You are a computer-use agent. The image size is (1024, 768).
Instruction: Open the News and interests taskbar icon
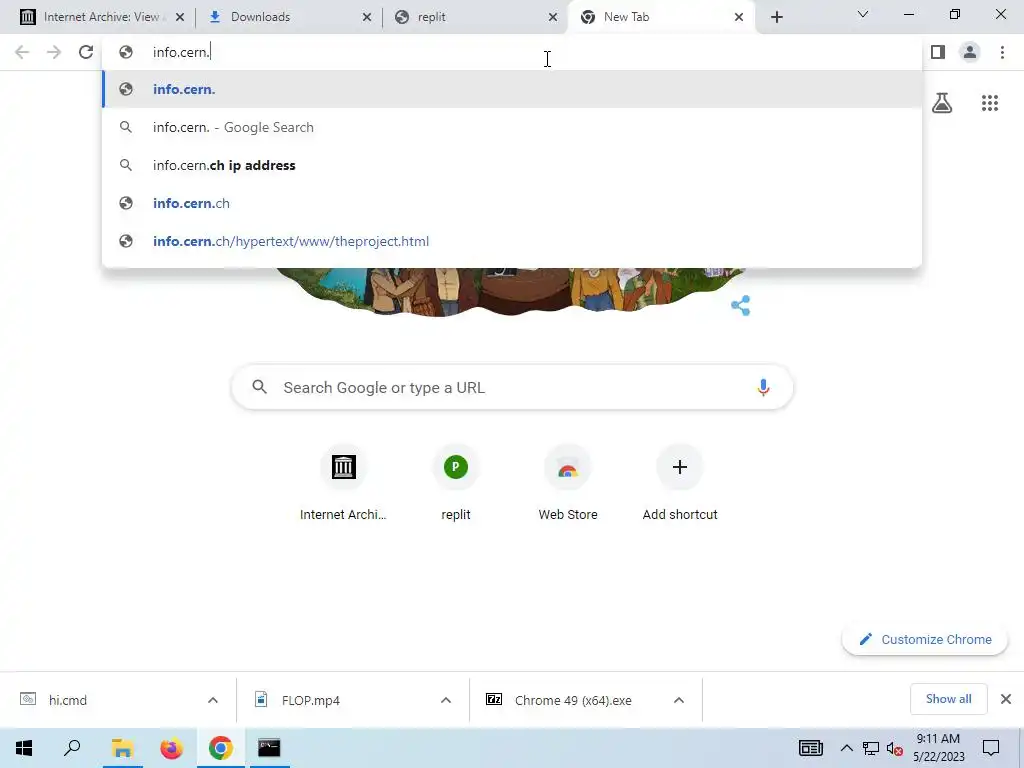810,748
